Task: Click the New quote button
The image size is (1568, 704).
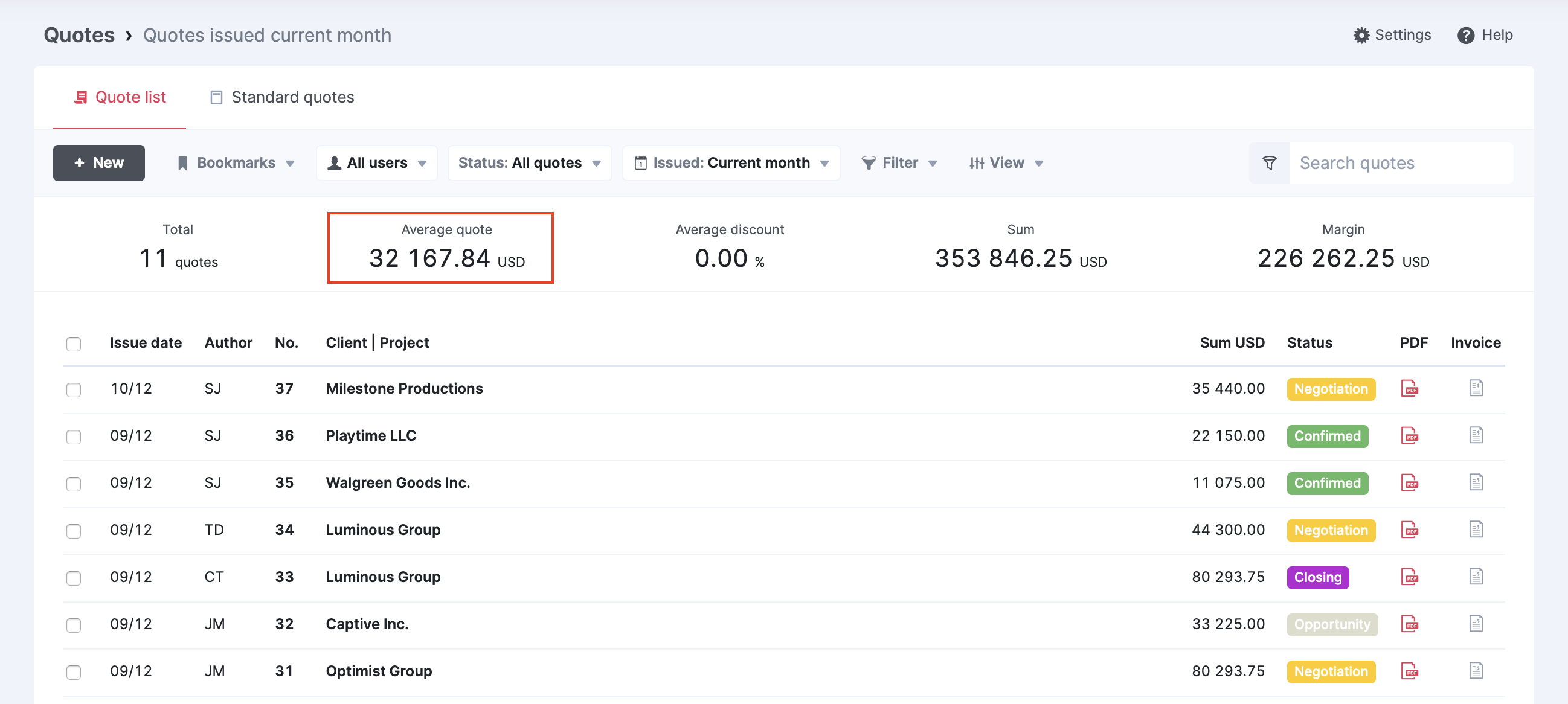Action: pos(98,163)
